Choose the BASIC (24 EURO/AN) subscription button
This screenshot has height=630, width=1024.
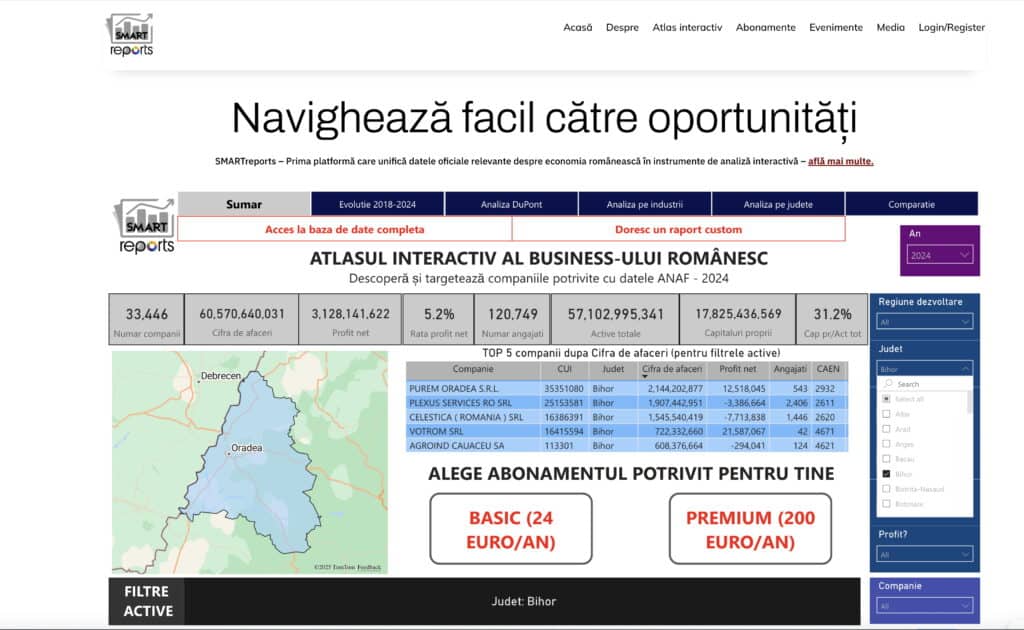pos(511,530)
